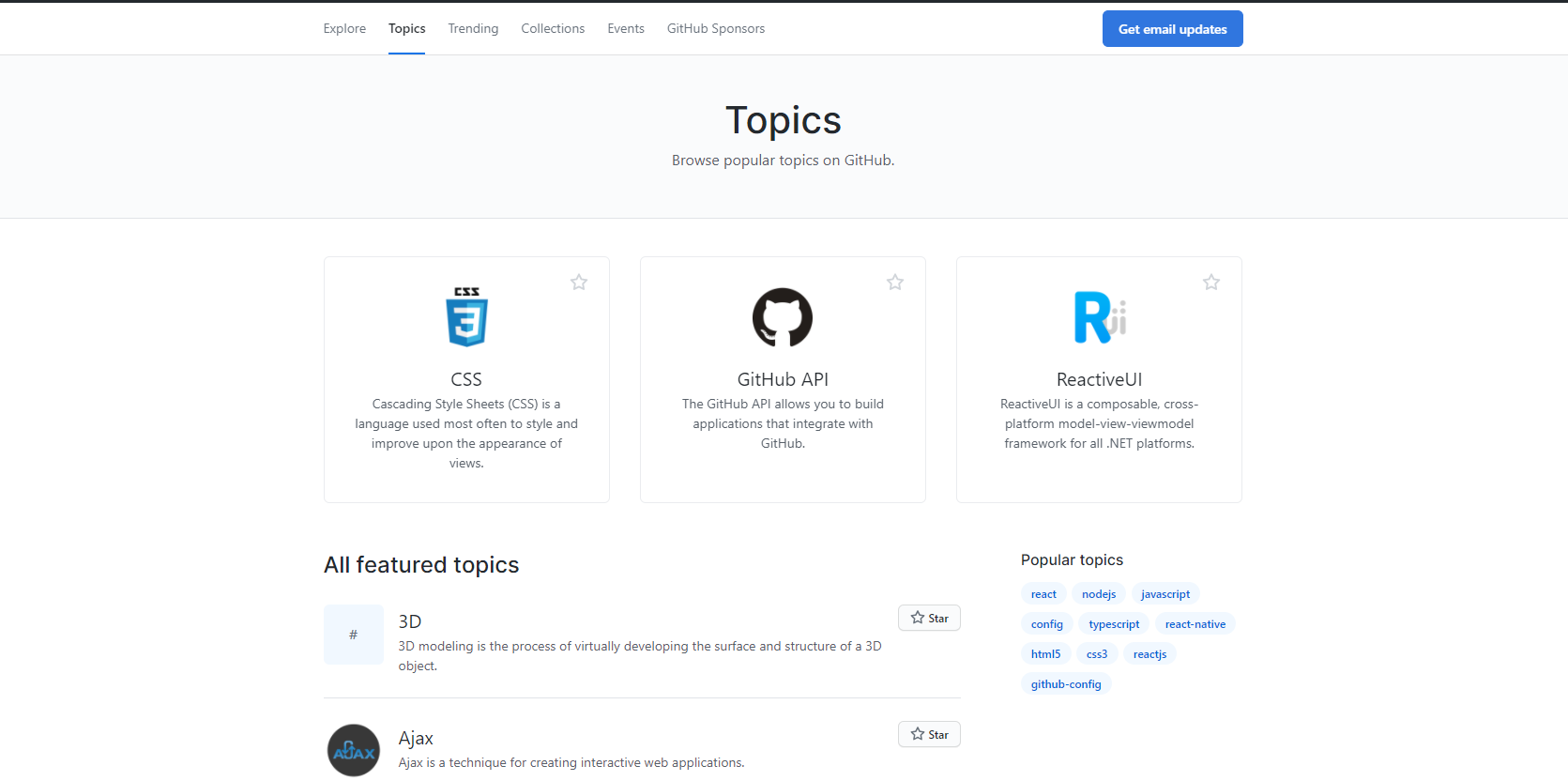
Task: Select the github-config popular topic tag
Action: pos(1066,684)
